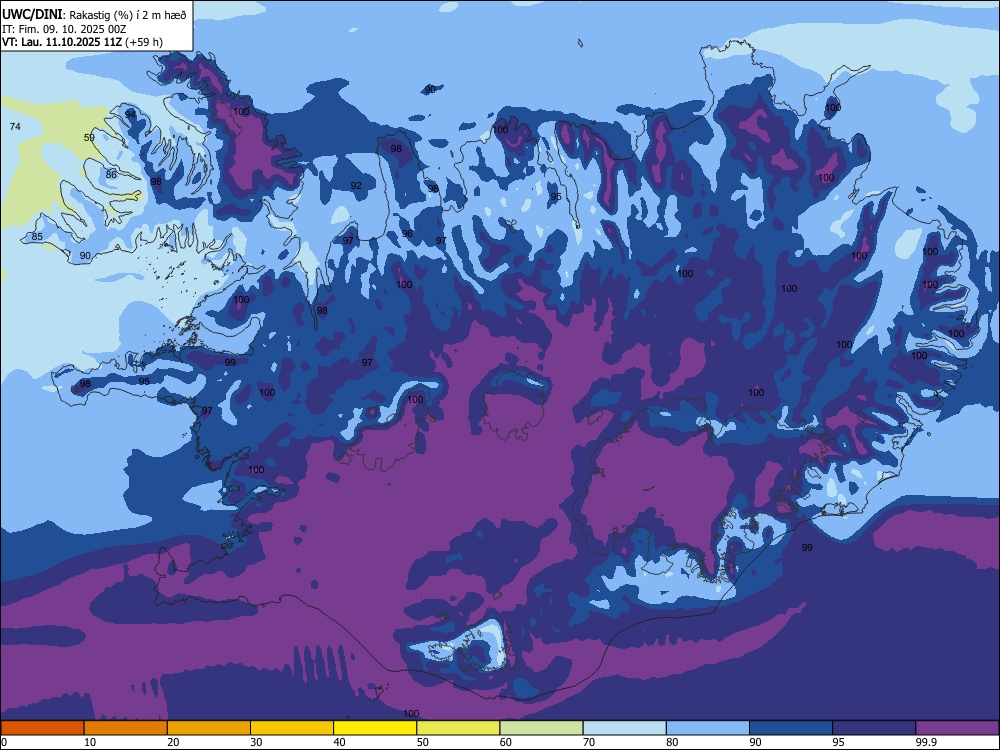Click the '99.9' legend tick label
Viewport: 1000px width, 750px height.
coord(925,742)
